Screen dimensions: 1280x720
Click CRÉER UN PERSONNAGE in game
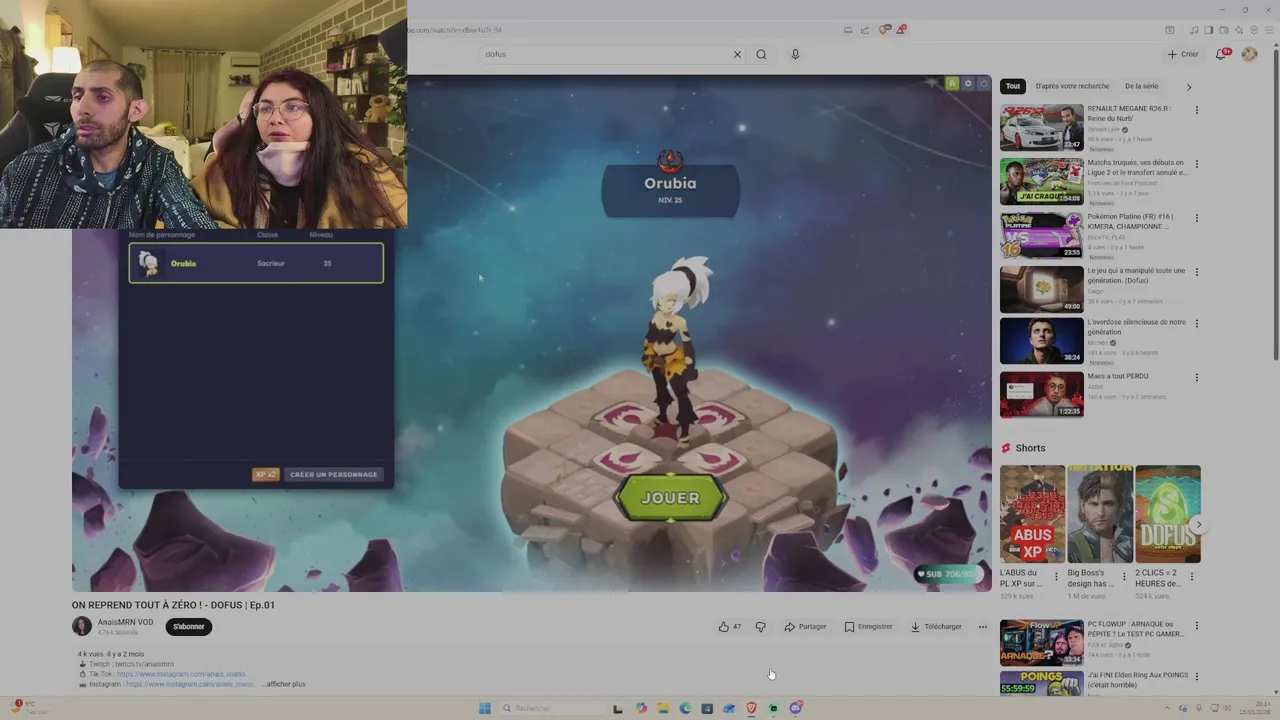click(x=334, y=475)
